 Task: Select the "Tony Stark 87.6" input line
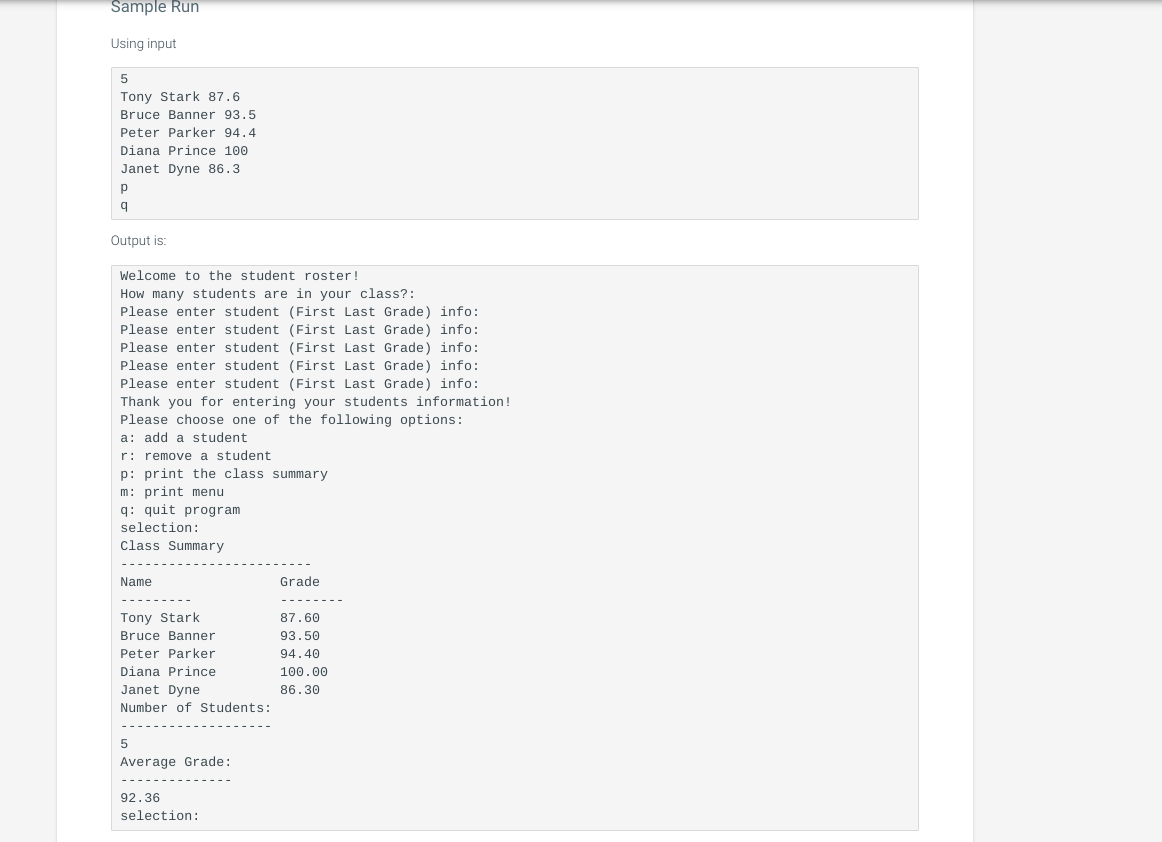[x=180, y=97]
